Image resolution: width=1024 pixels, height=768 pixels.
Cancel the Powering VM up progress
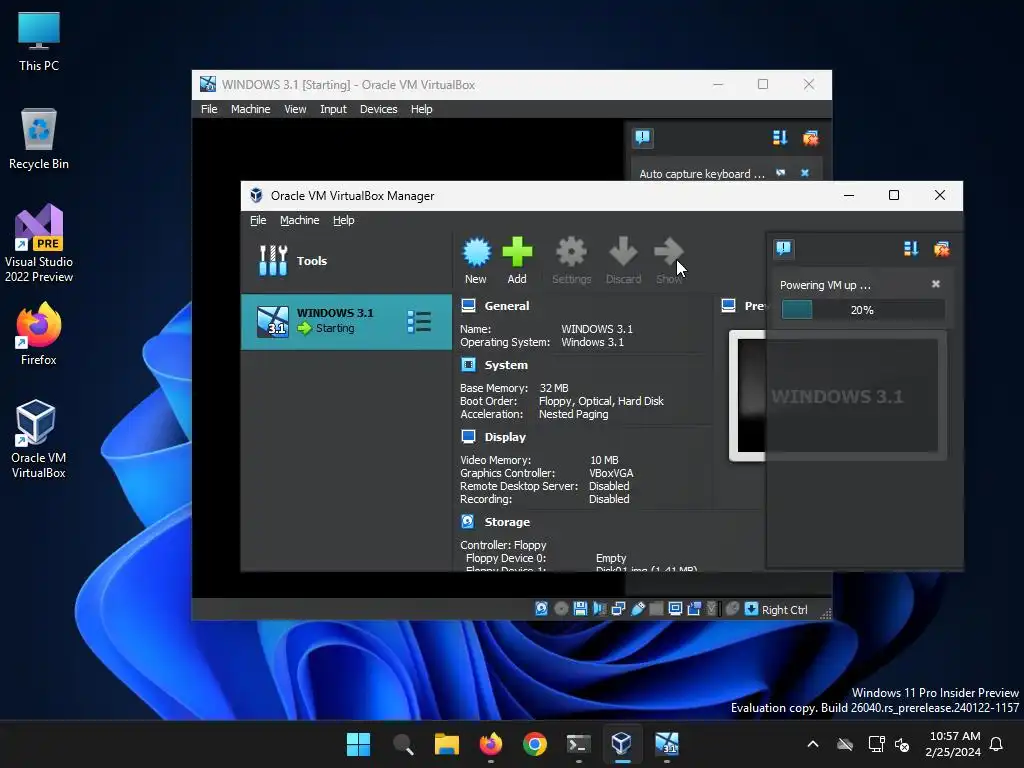[x=935, y=284]
